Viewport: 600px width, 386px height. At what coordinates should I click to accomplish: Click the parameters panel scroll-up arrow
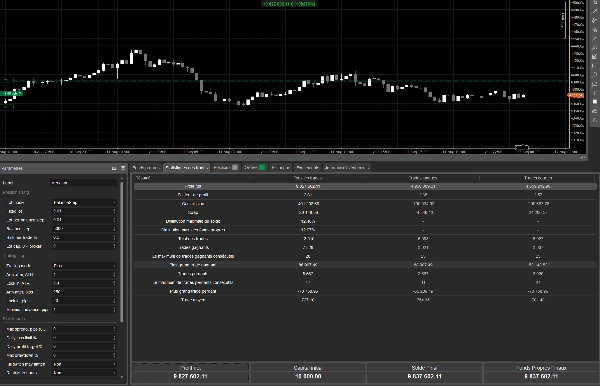pos(122,178)
